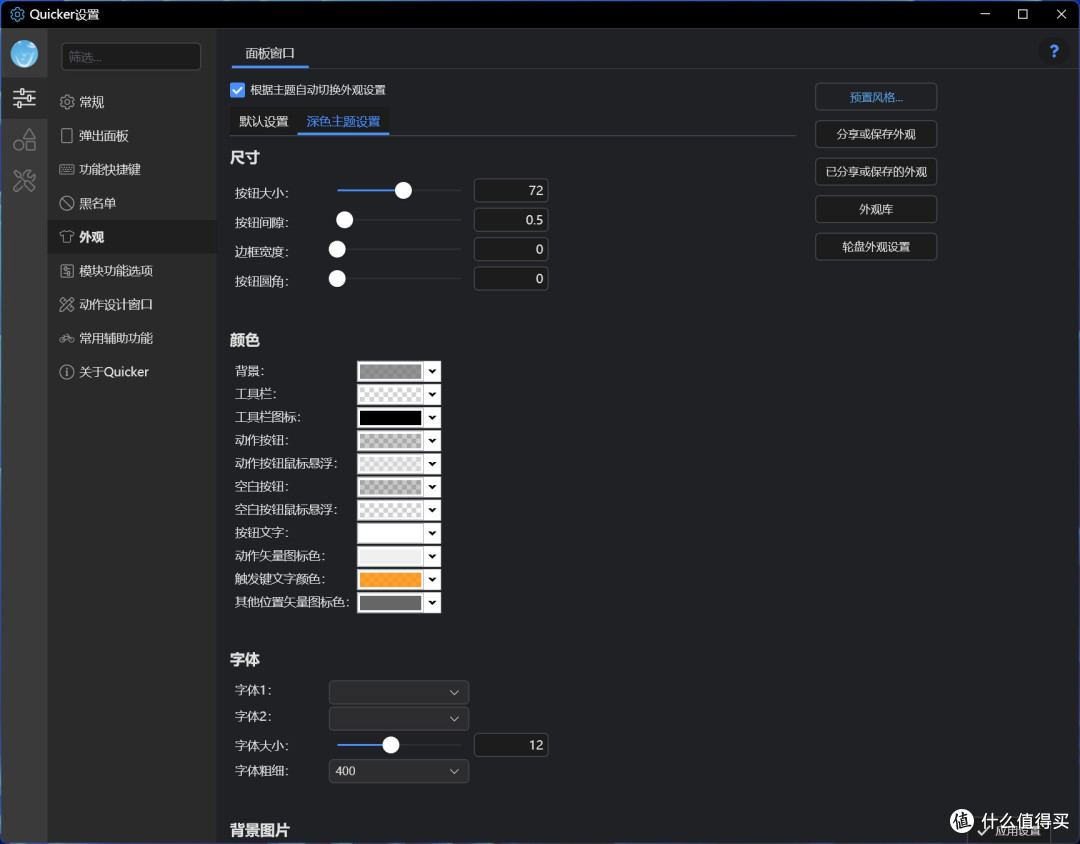Switch to the 默认设置 tab

pyautogui.click(x=264, y=122)
